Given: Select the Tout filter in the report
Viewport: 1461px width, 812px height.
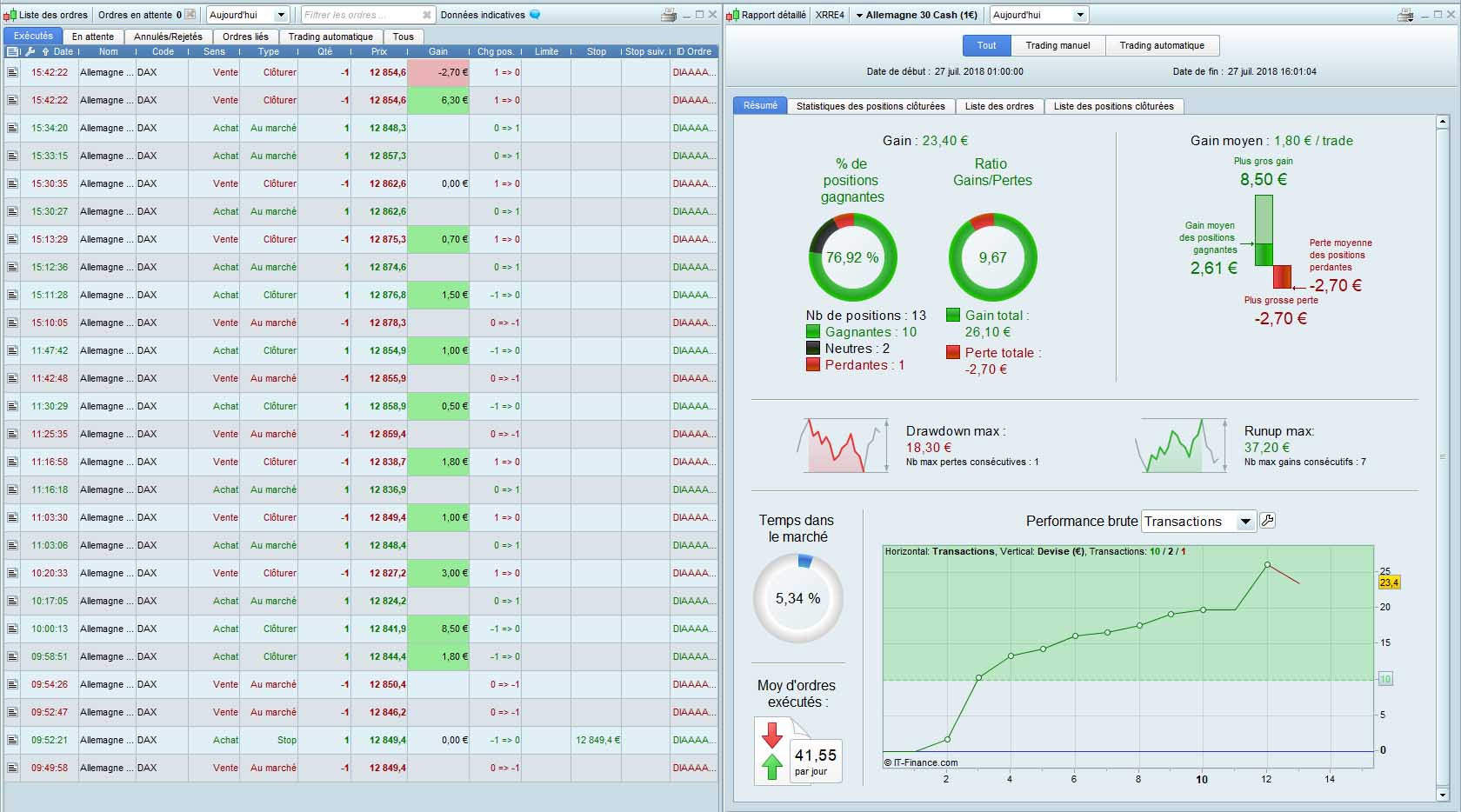Looking at the screenshot, I should click(x=986, y=45).
